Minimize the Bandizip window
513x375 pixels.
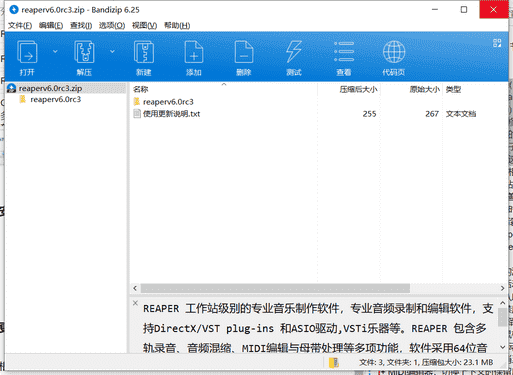[x=435, y=10]
